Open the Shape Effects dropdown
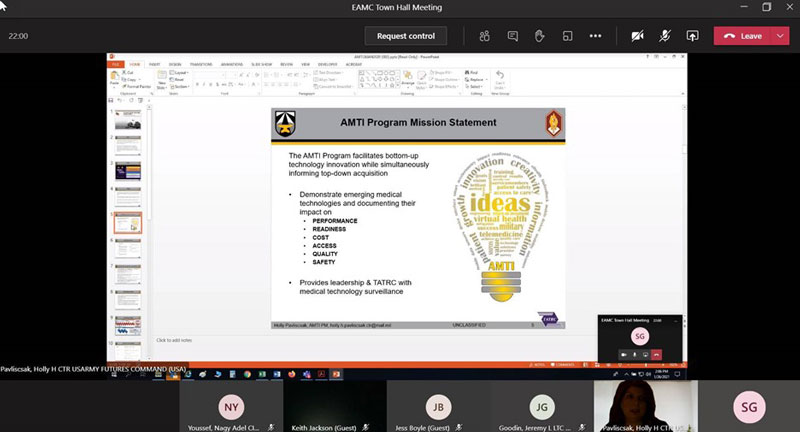Viewport: 800px width, 432px height. click(x=446, y=87)
